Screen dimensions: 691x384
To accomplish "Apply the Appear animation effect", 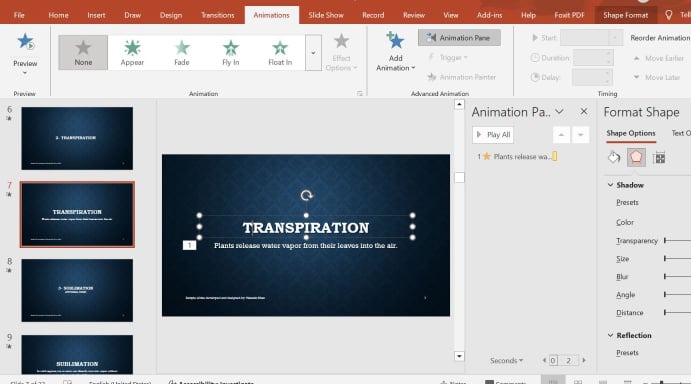I will [132, 52].
